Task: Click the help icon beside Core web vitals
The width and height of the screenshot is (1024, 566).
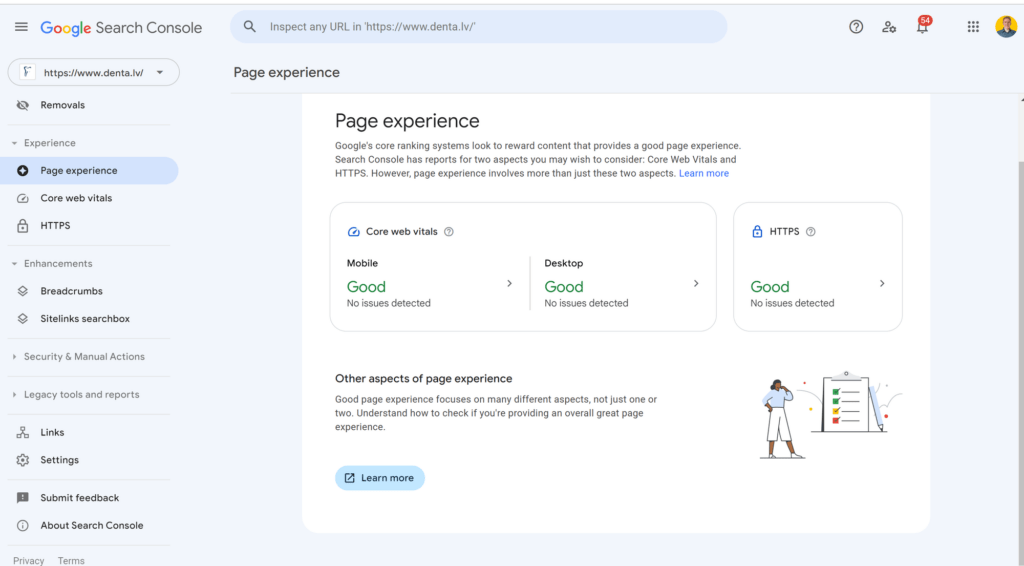Action: point(449,232)
